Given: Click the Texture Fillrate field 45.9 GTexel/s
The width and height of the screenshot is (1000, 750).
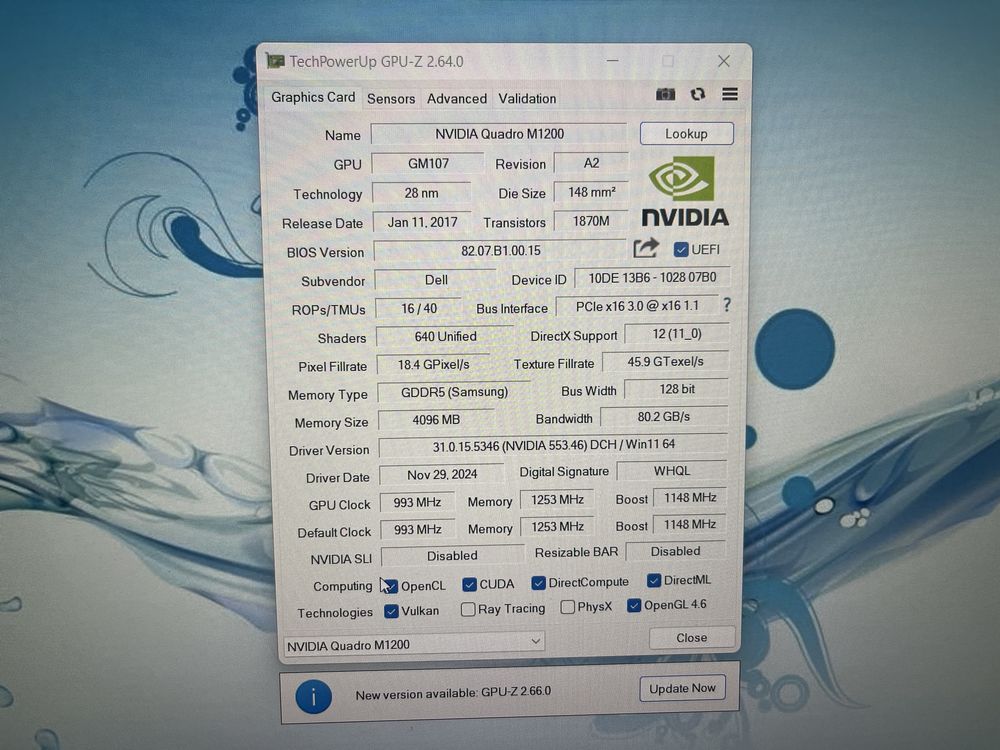Looking at the screenshot, I should [x=665, y=362].
